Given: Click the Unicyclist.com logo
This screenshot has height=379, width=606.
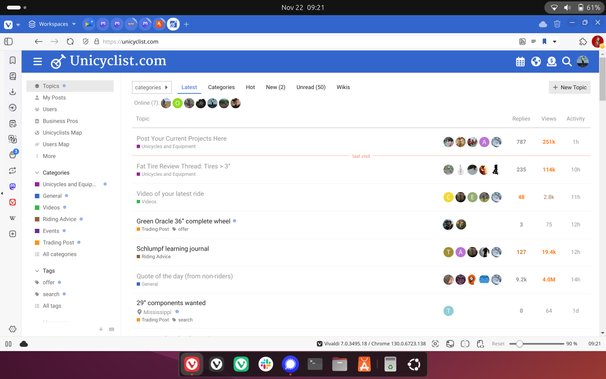Looking at the screenshot, I should pyautogui.click(x=108, y=61).
